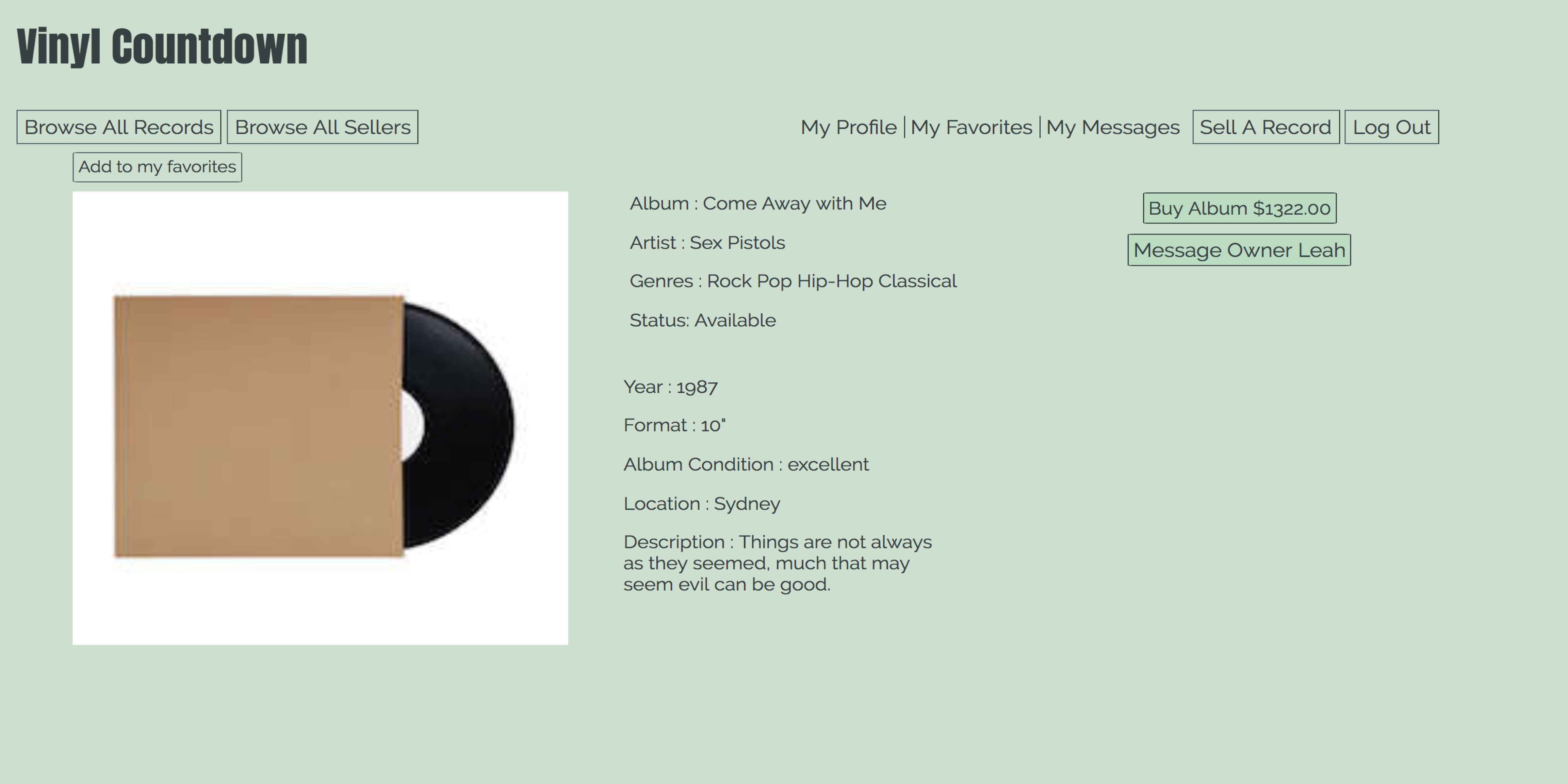The width and height of the screenshot is (1568, 784).
Task: Open the My Profile link
Action: click(849, 127)
